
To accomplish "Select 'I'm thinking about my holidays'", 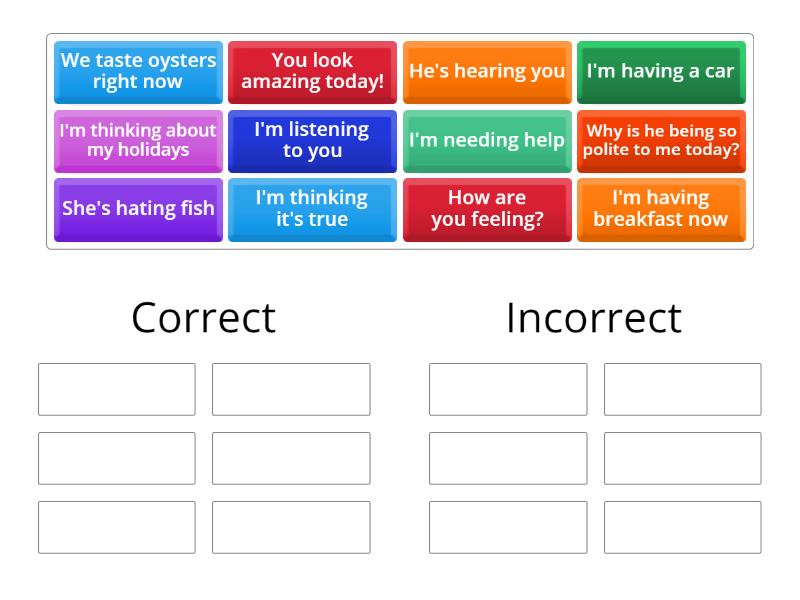I will tap(137, 140).
